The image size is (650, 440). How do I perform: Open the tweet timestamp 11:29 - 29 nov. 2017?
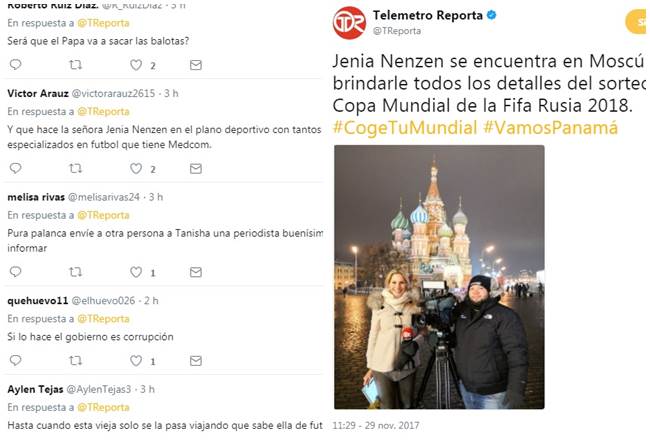pyautogui.click(x=376, y=425)
